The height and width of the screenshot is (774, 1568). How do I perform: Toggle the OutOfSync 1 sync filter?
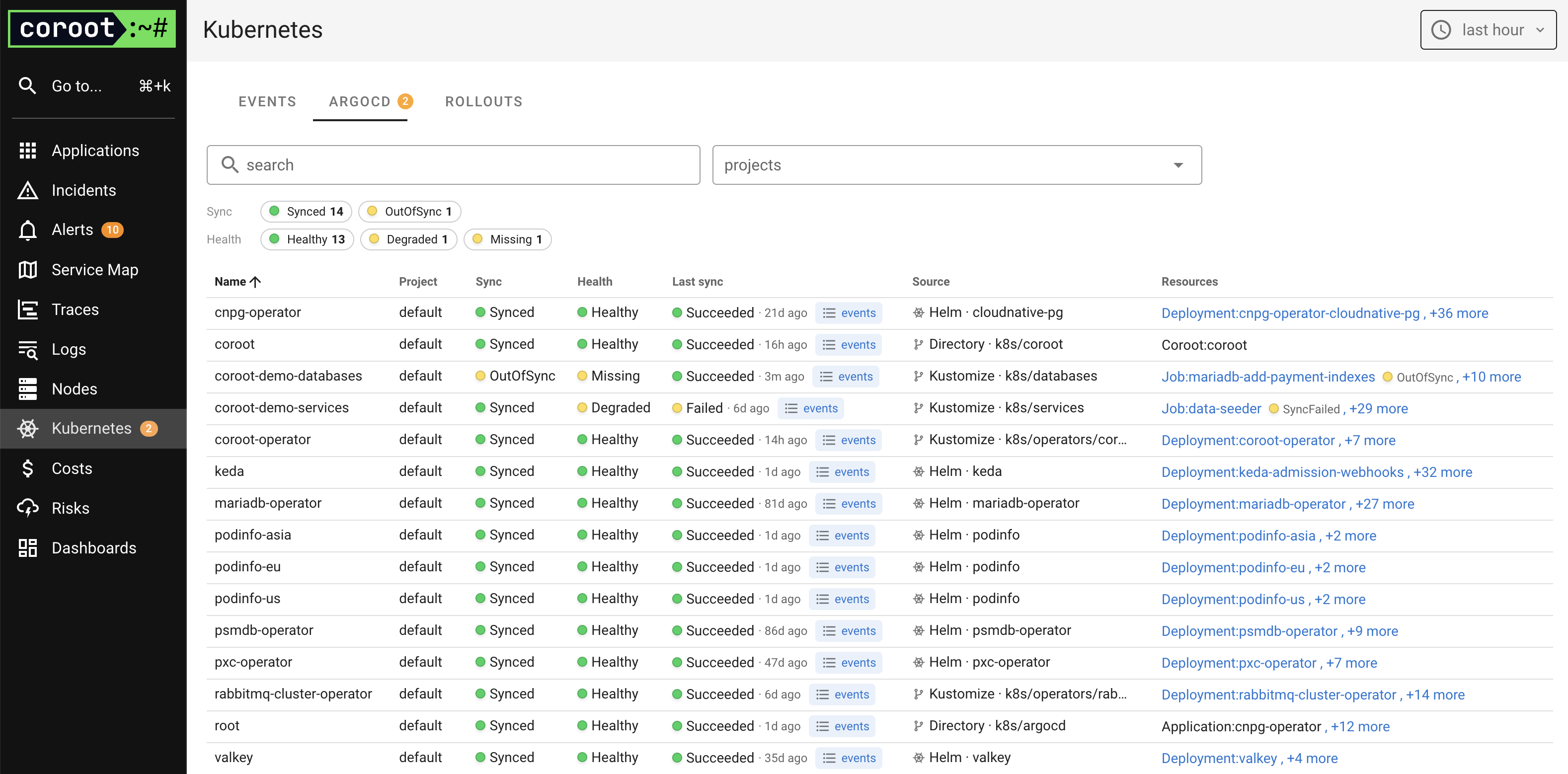(410, 212)
